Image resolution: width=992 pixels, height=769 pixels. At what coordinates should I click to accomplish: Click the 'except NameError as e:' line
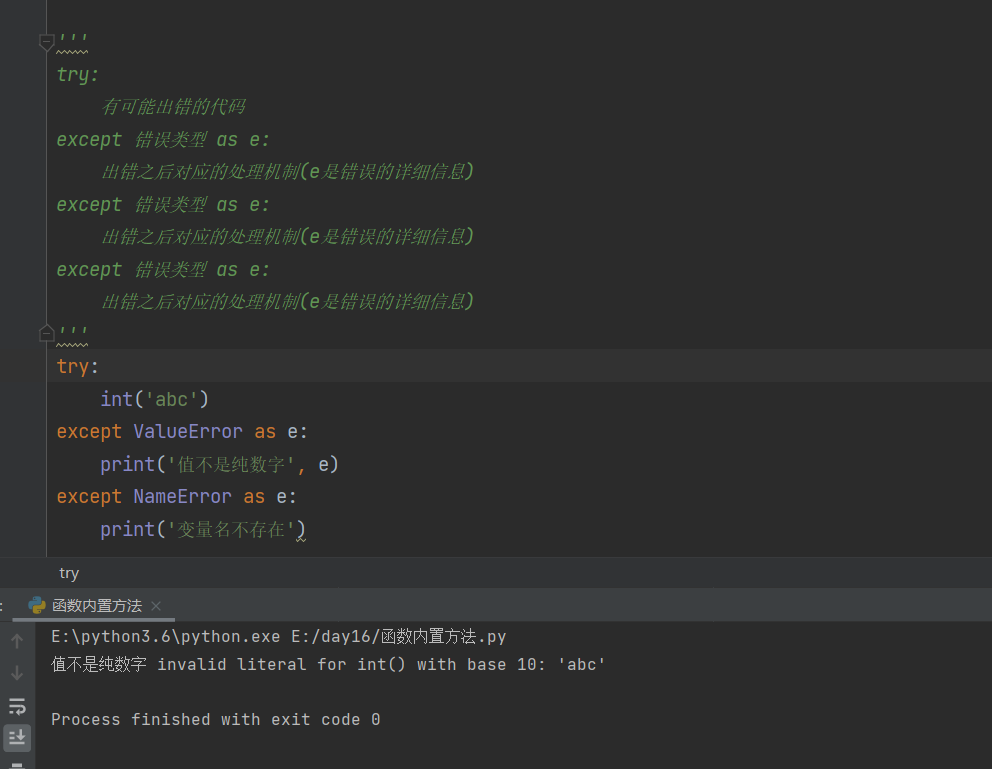pyautogui.click(x=176, y=496)
